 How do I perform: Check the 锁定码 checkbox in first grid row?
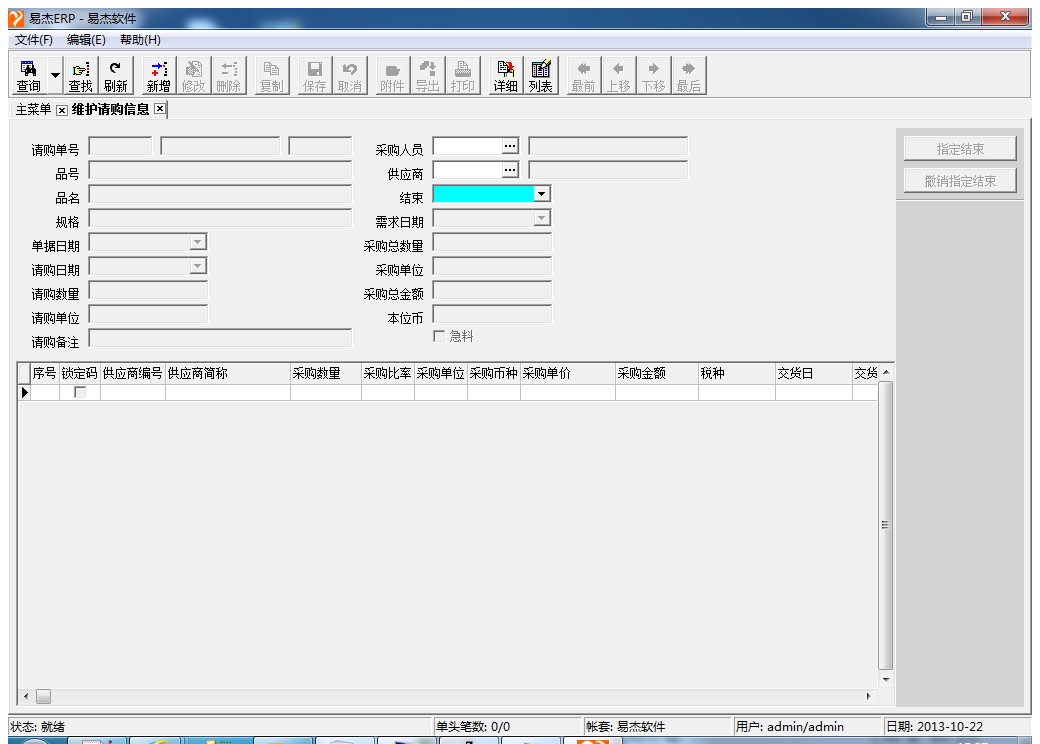point(80,393)
